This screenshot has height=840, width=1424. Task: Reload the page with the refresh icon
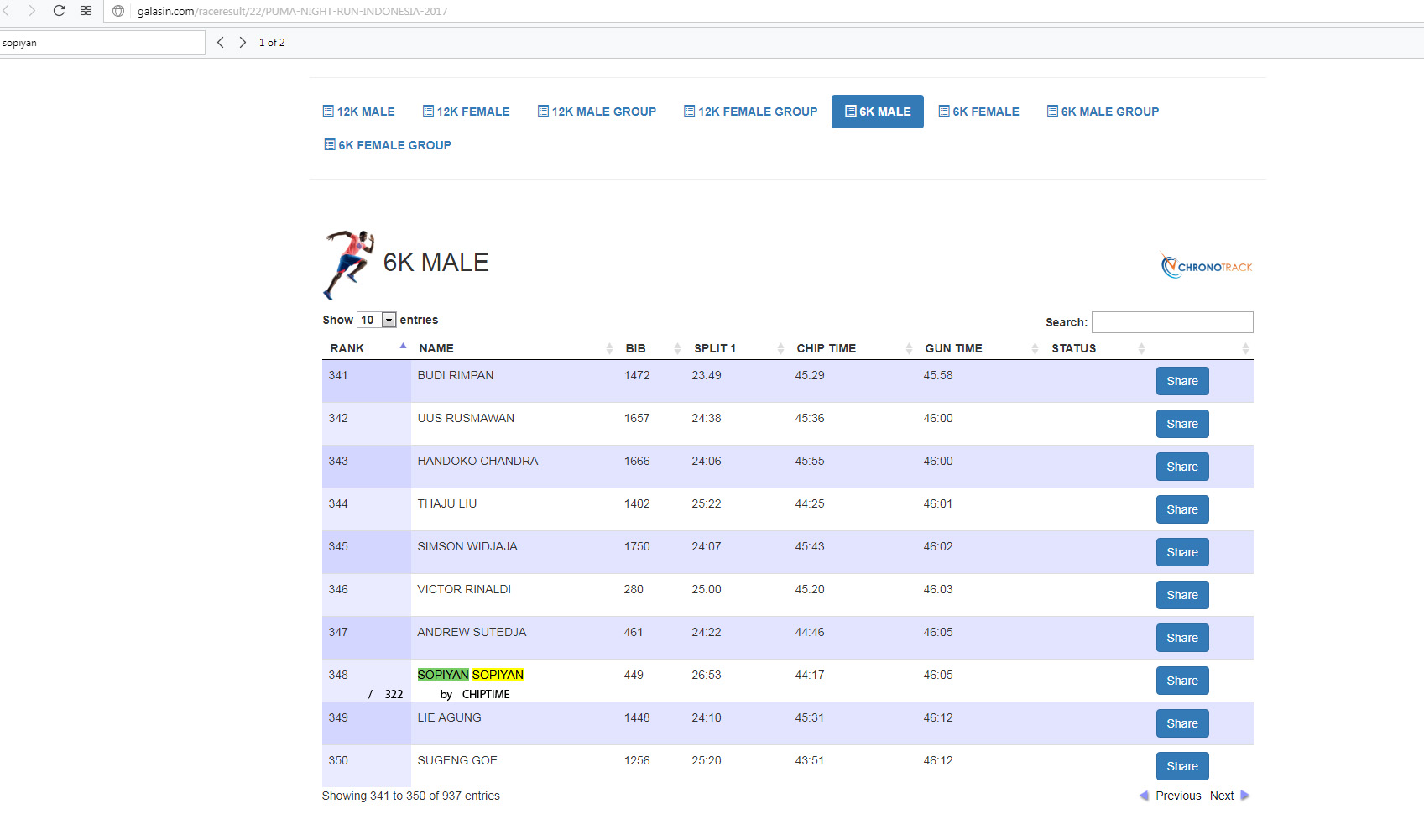coord(59,11)
